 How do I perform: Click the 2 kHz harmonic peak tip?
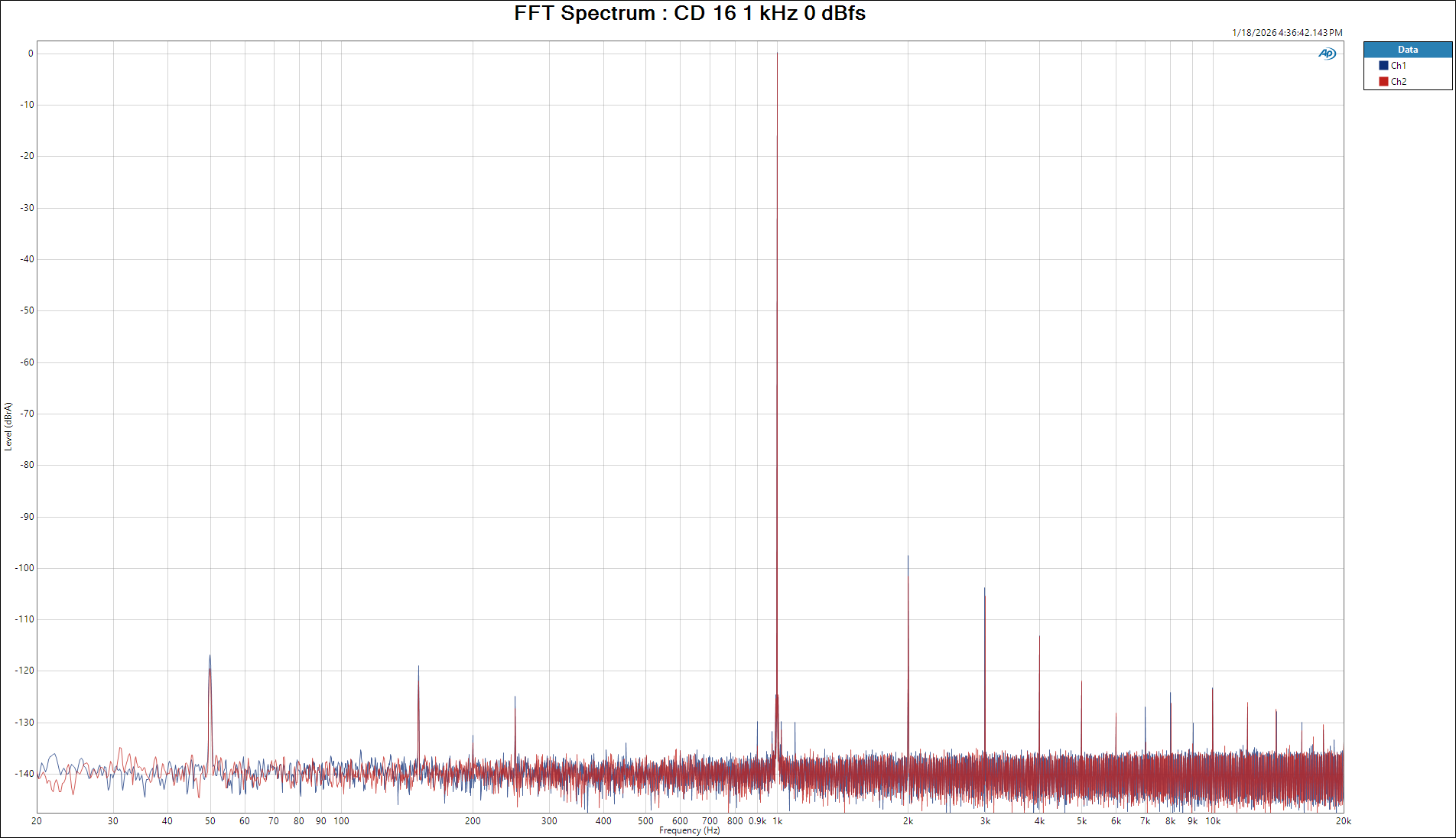click(x=908, y=557)
